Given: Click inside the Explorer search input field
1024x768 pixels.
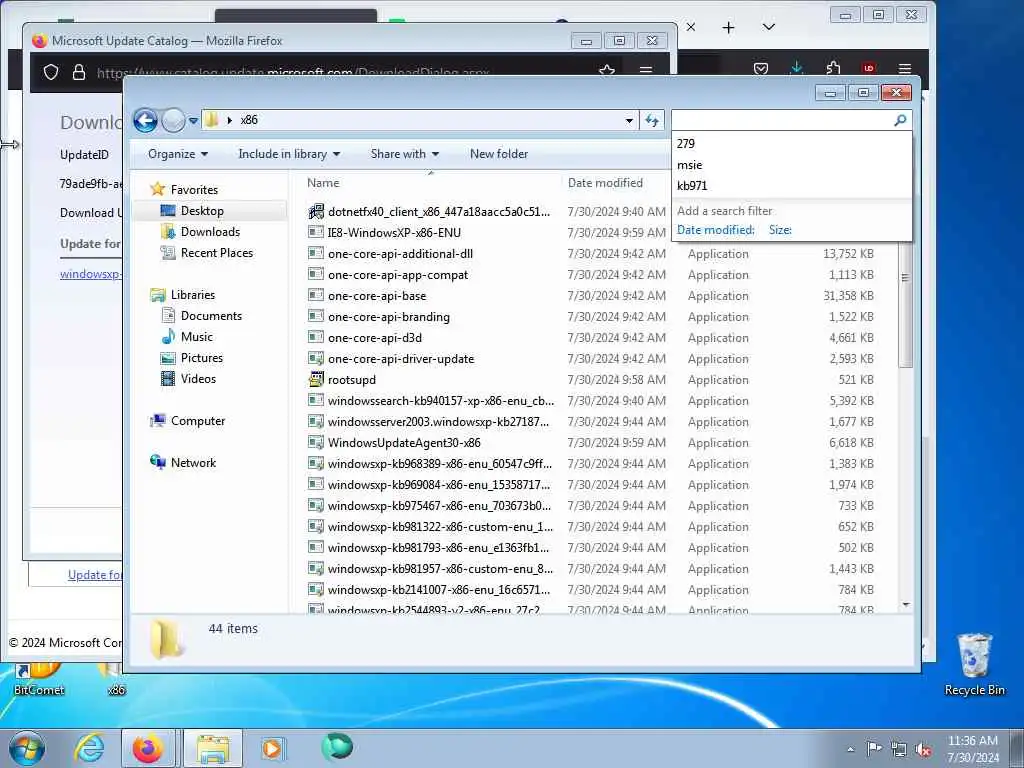Looking at the screenshot, I should (x=782, y=120).
